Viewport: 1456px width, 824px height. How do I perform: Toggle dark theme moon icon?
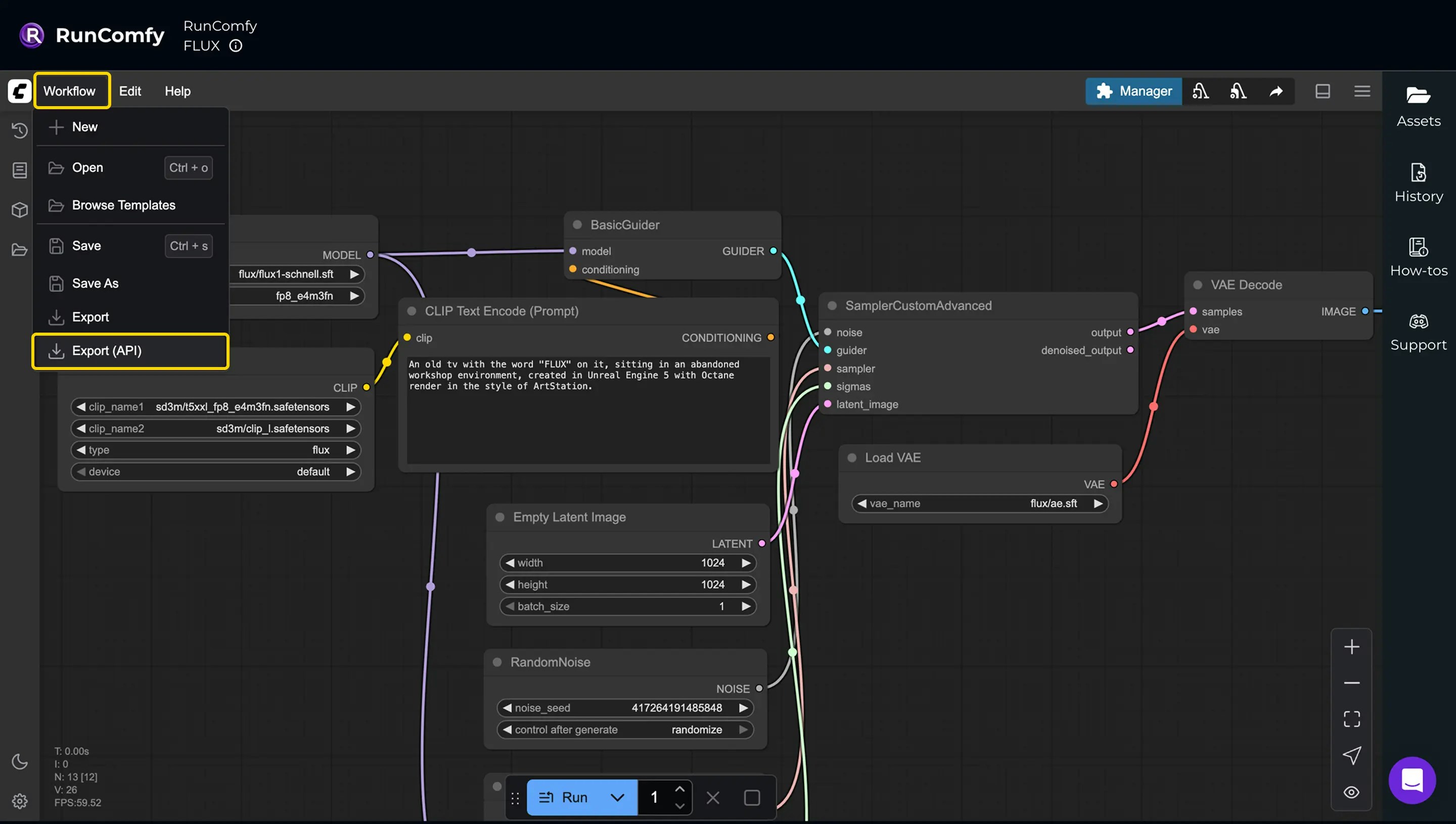pyautogui.click(x=20, y=762)
